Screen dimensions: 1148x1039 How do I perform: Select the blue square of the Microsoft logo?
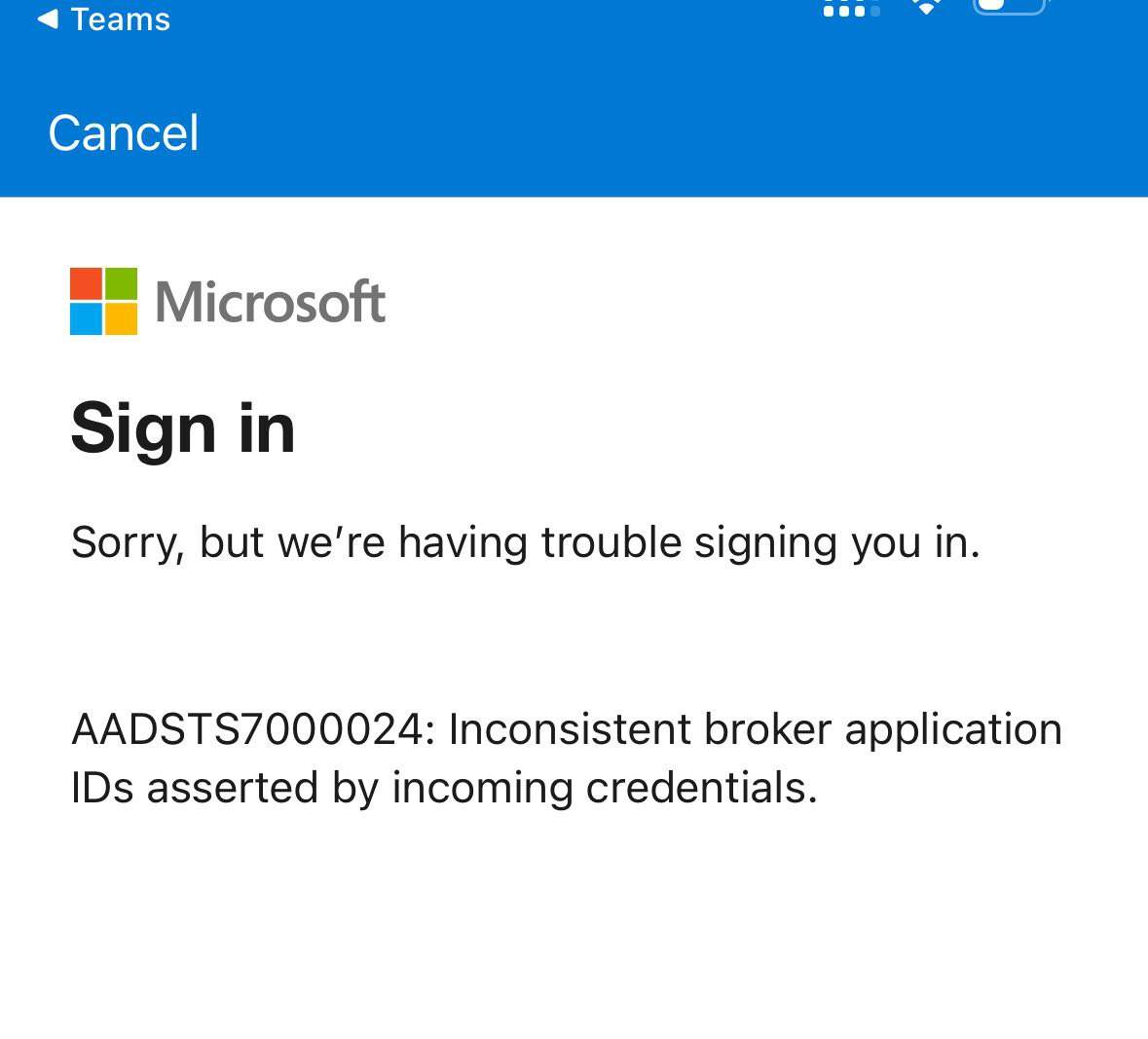coord(85,320)
